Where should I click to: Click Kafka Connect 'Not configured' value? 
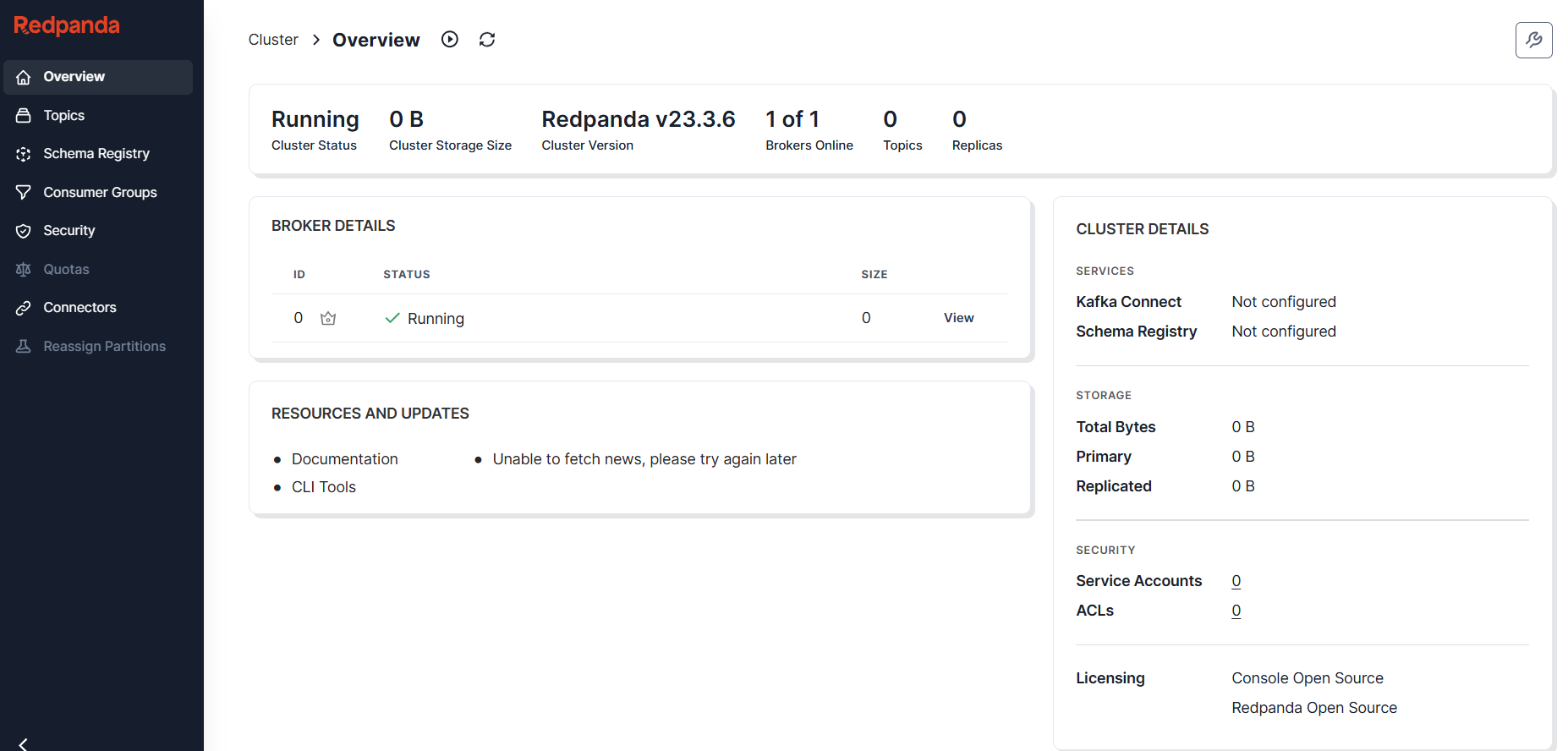tap(1284, 302)
